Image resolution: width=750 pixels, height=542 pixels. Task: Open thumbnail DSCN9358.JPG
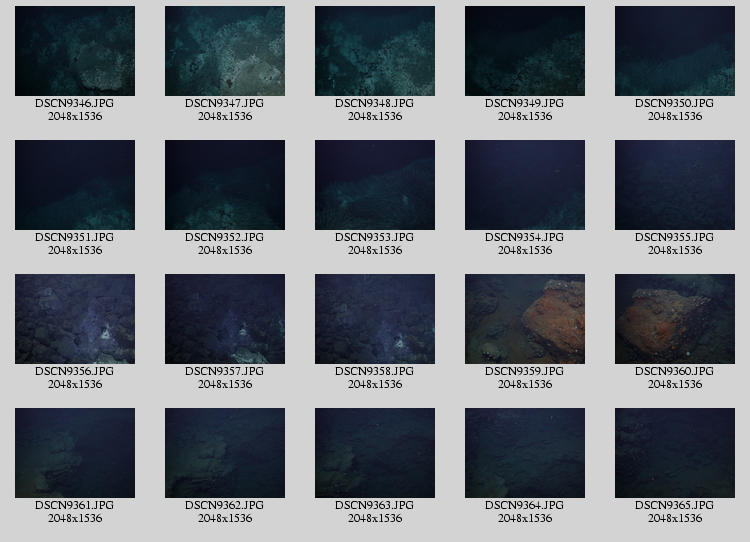click(375, 319)
